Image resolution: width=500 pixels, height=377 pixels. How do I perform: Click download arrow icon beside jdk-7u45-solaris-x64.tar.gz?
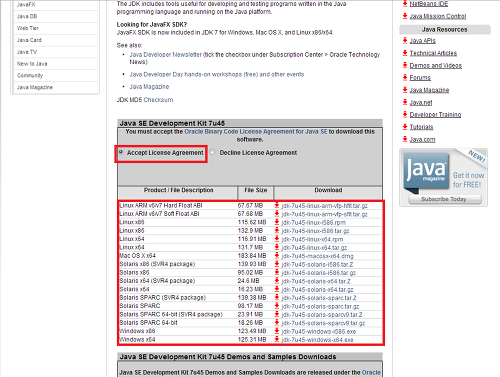coord(277,289)
